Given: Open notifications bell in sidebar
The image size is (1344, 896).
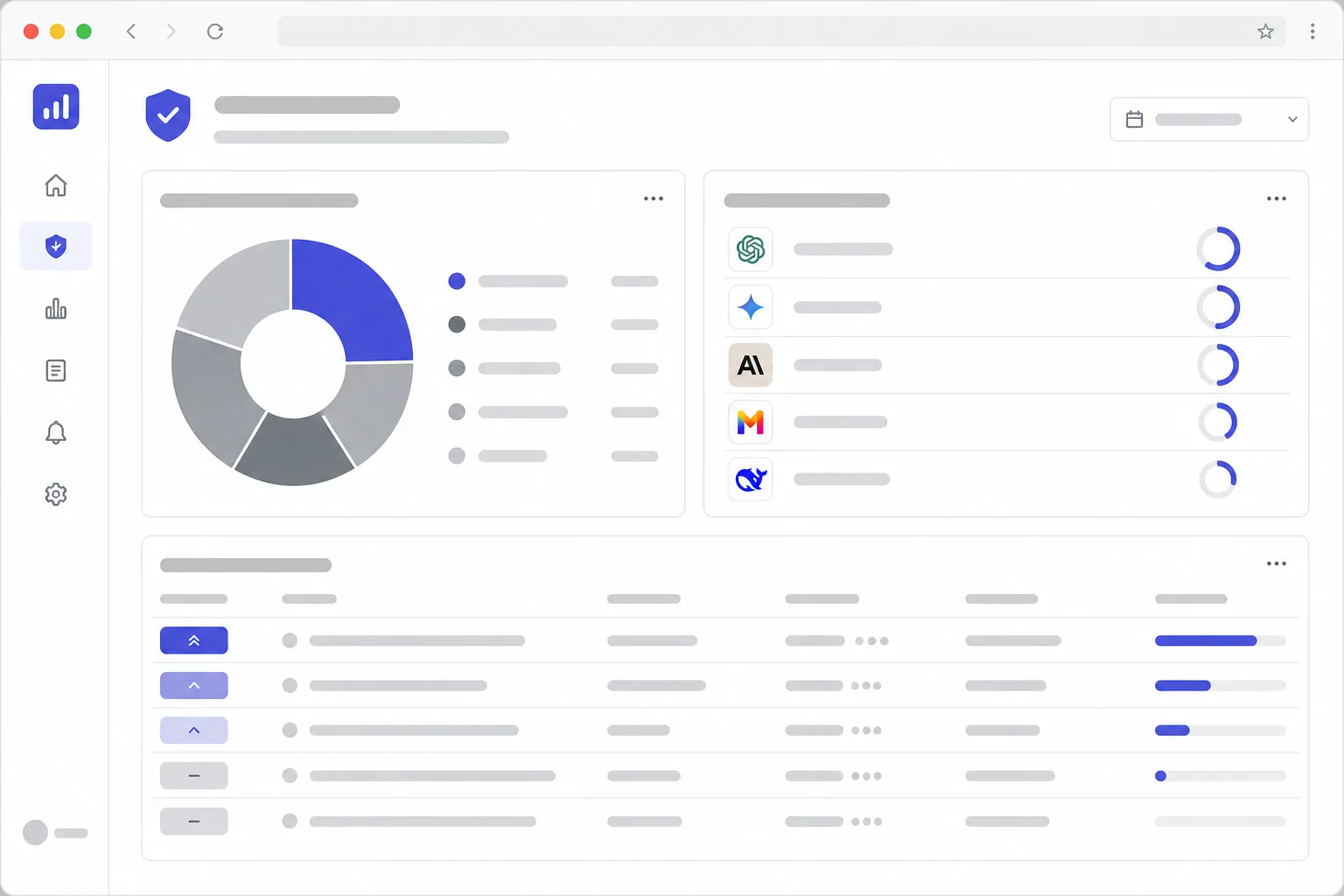Looking at the screenshot, I should 56,432.
